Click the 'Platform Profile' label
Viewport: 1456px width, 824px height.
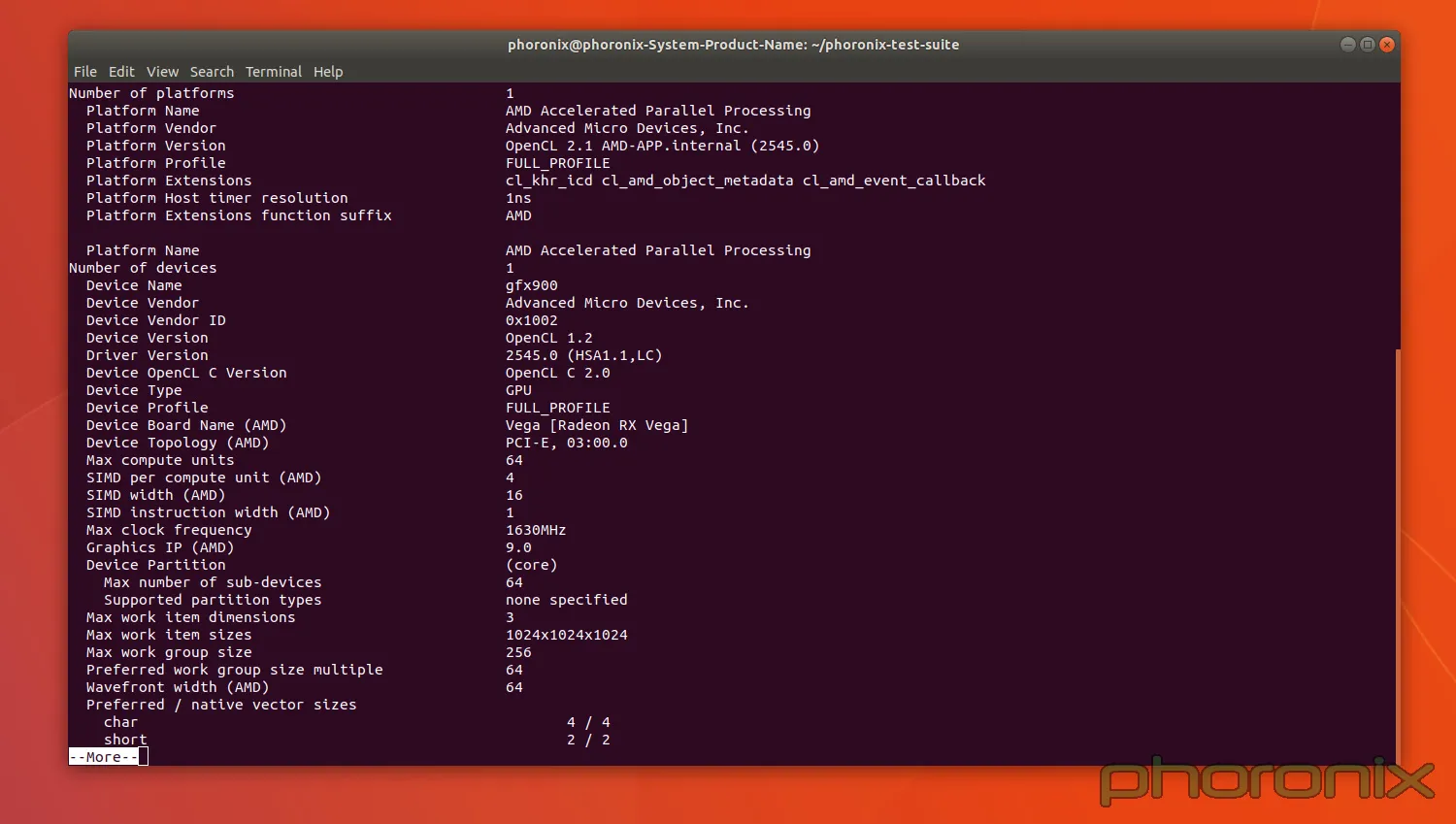[155, 163]
